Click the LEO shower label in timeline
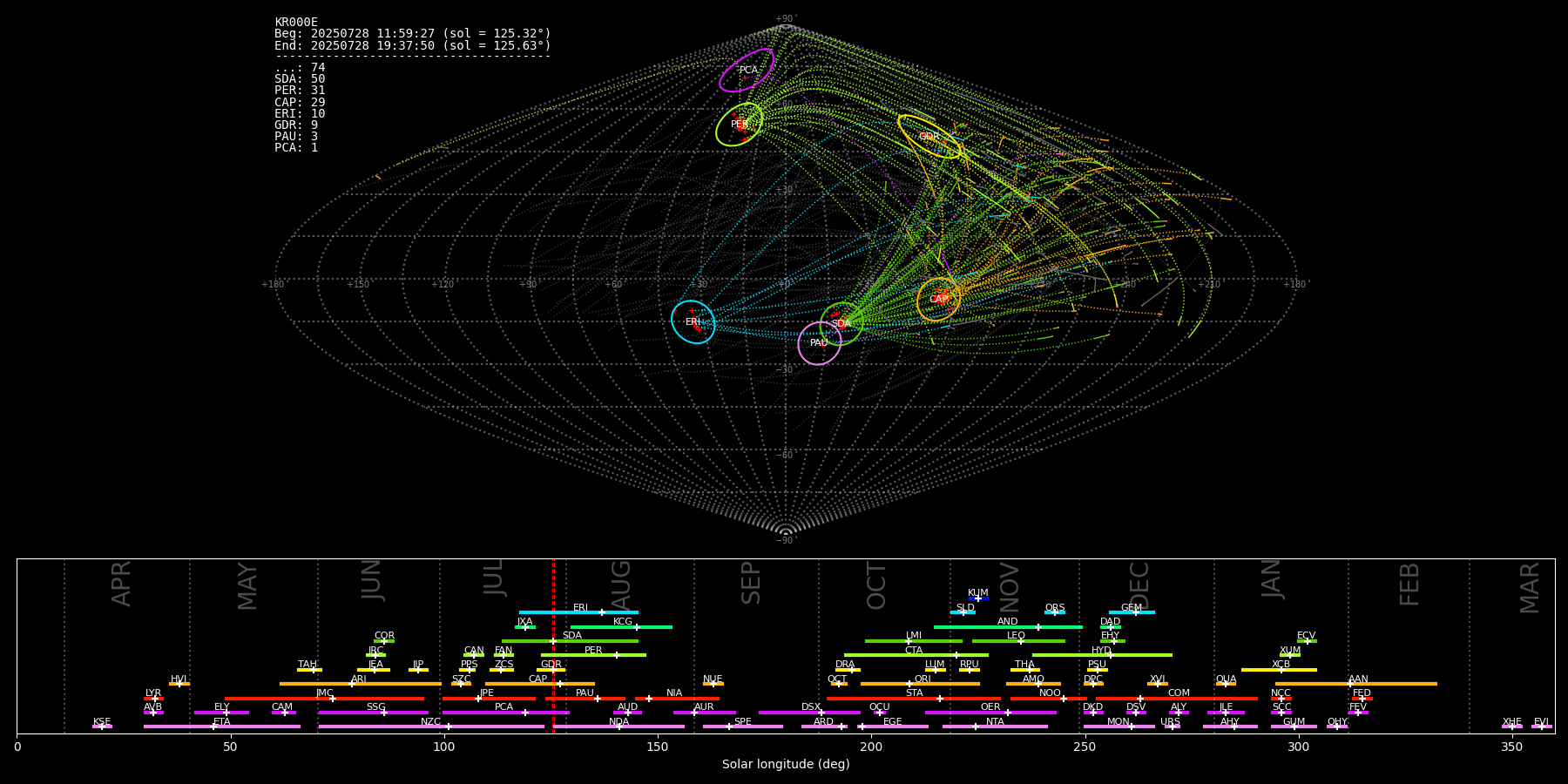The image size is (1568, 784). pyautogui.click(x=1017, y=636)
